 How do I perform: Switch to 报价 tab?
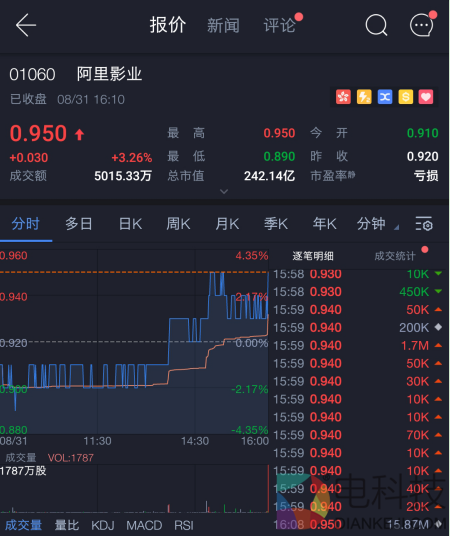(168, 25)
